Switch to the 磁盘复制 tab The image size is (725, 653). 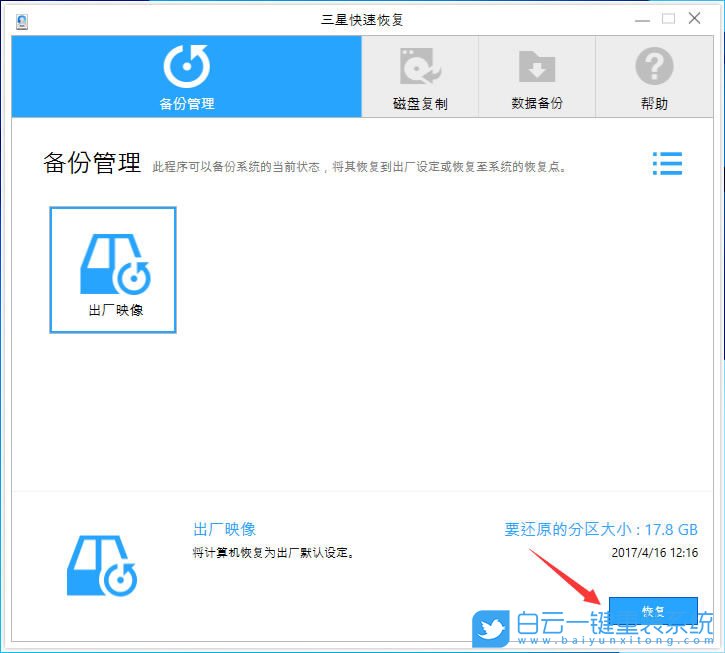[x=420, y=76]
